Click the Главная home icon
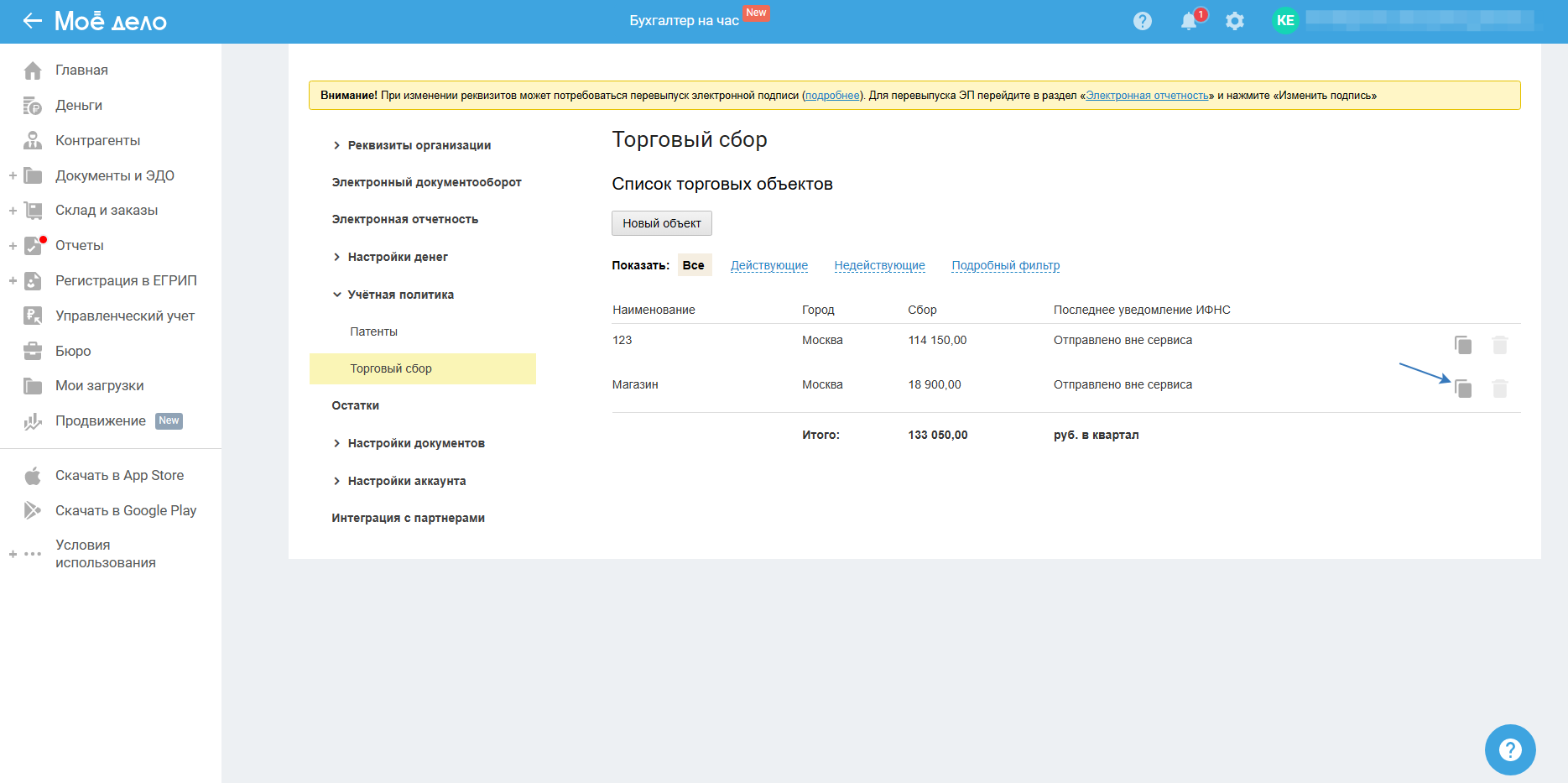Viewport: 1568px width, 783px height. coord(33,70)
